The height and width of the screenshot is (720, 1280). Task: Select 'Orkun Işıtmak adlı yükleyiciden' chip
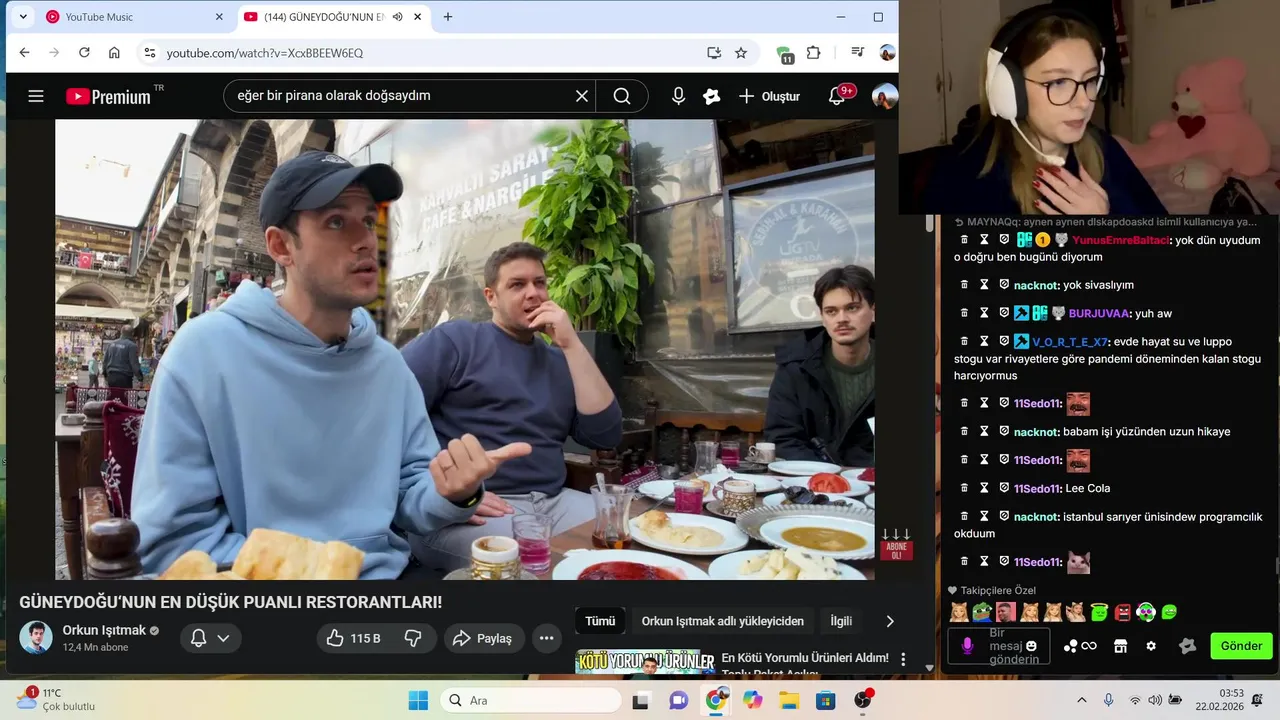[722, 621]
